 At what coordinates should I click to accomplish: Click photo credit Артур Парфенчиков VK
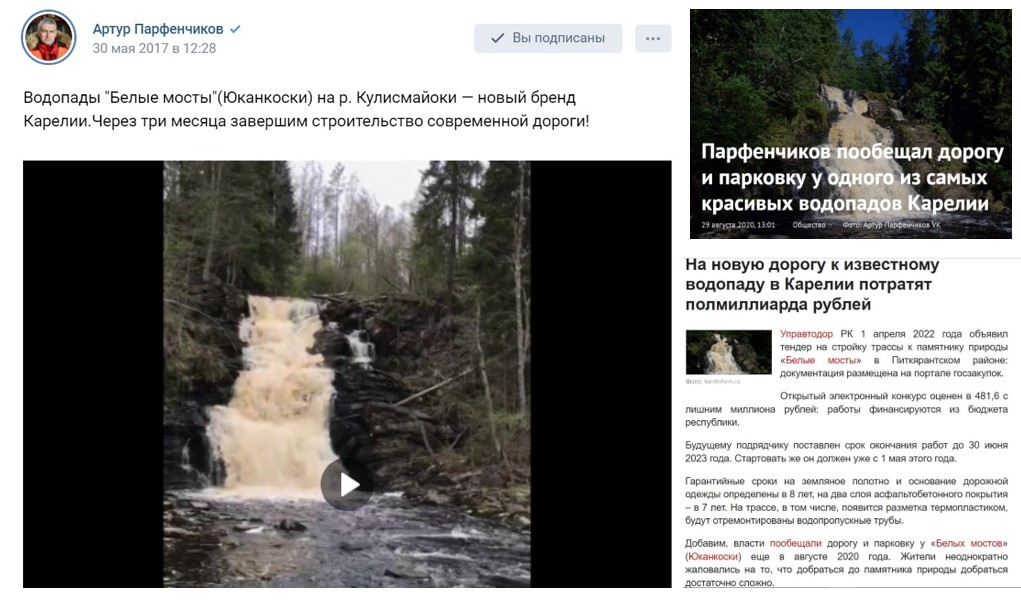(x=891, y=225)
